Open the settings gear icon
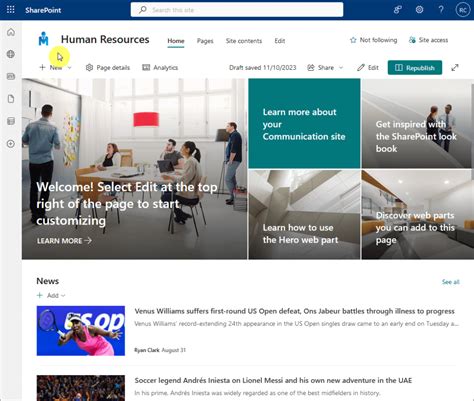474x401 pixels. 419,10
